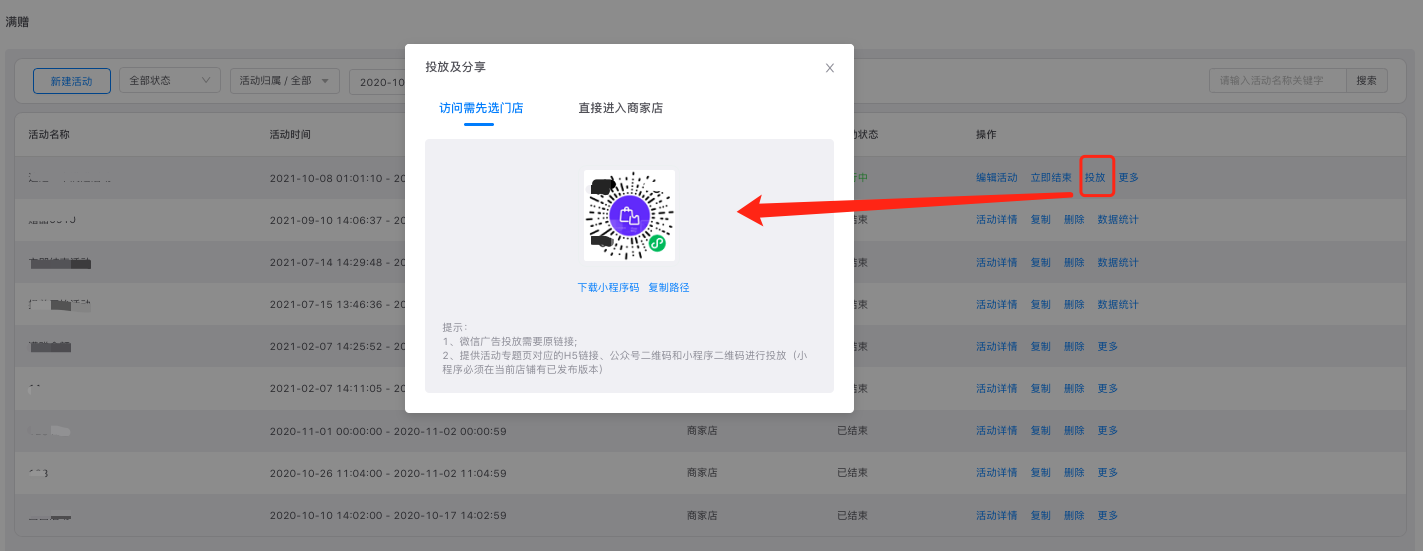Click the 搜索 button
The width and height of the screenshot is (1423, 551).
1366,81
